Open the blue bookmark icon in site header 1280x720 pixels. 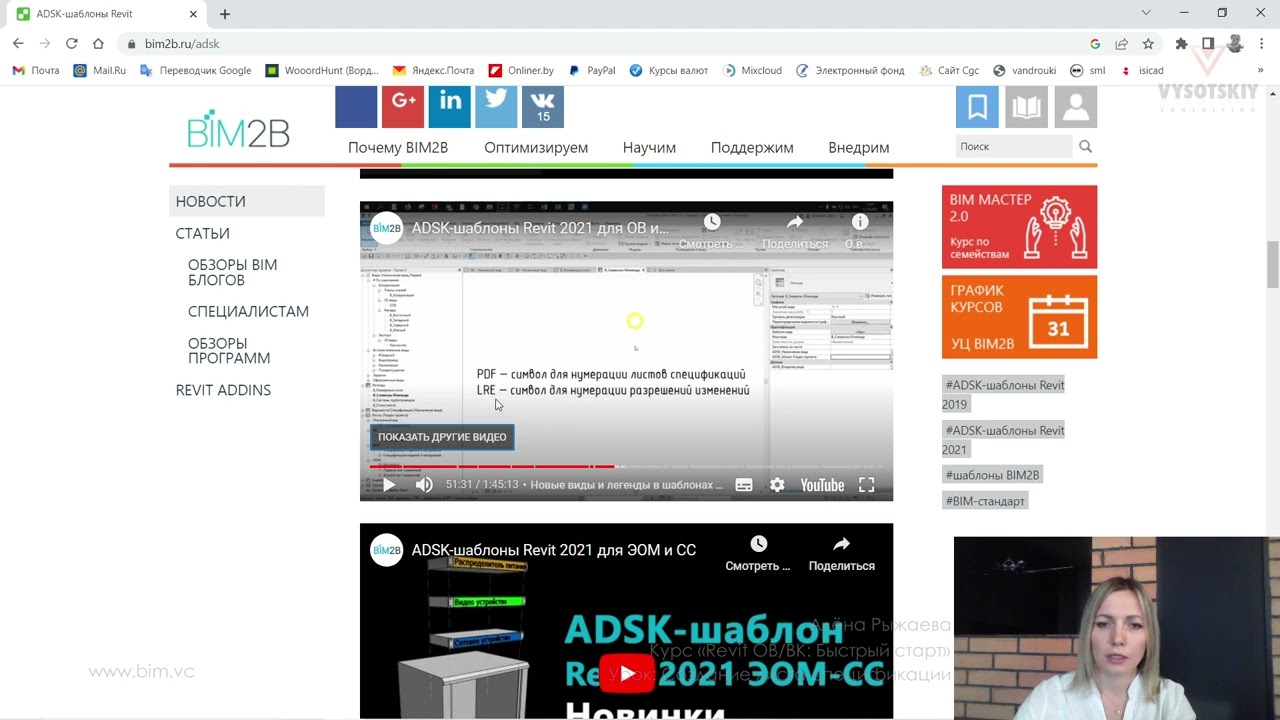coord(977,107)
